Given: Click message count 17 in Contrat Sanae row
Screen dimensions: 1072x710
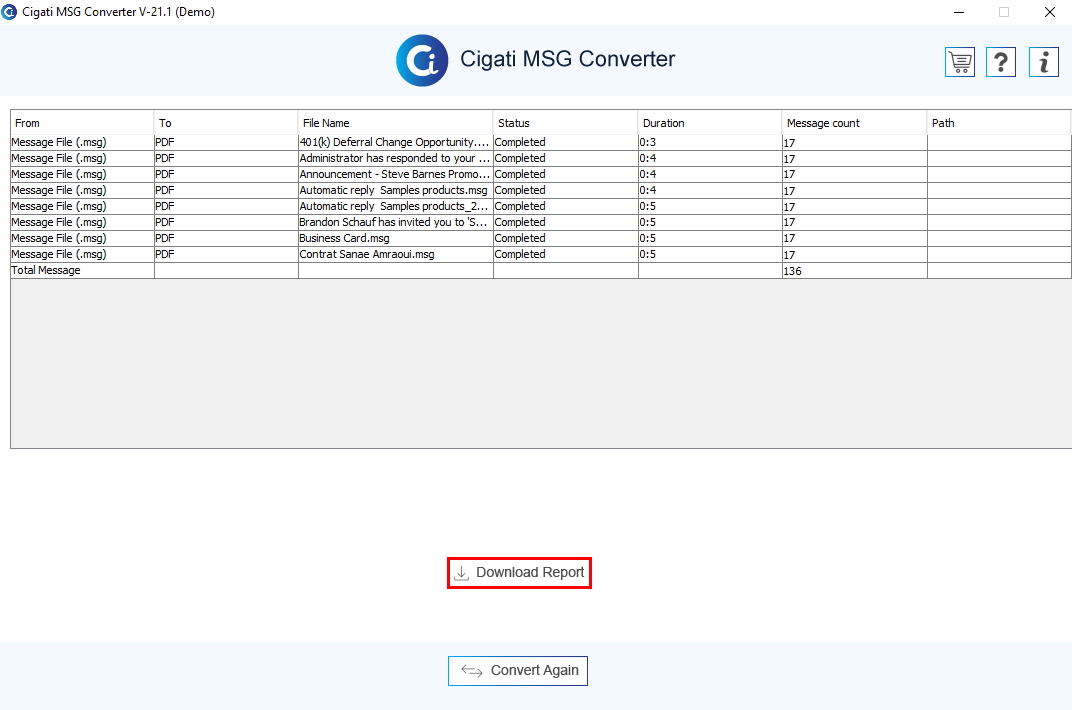Looking at the screenshot, I should pos(855,254).
